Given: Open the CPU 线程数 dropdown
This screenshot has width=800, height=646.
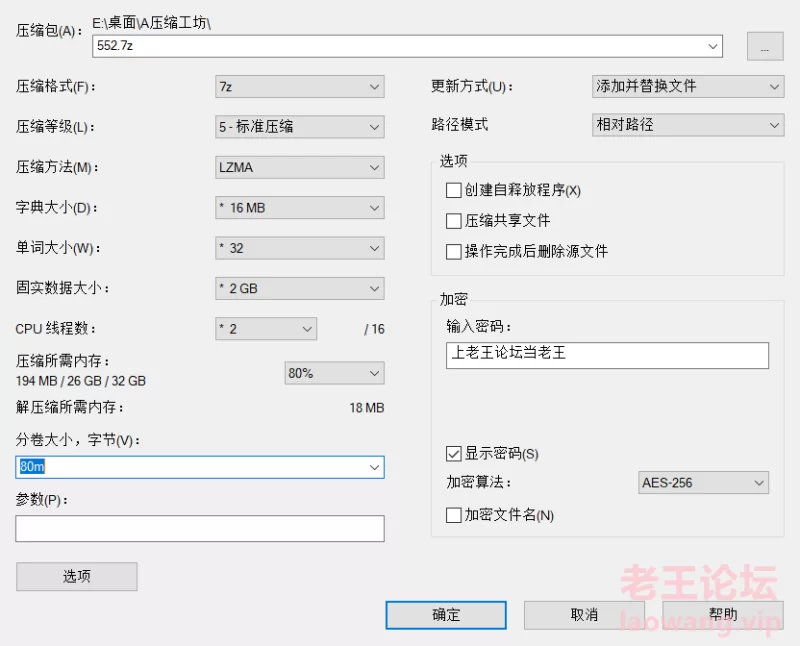Looking at the screenshot, I should [266, 329].
